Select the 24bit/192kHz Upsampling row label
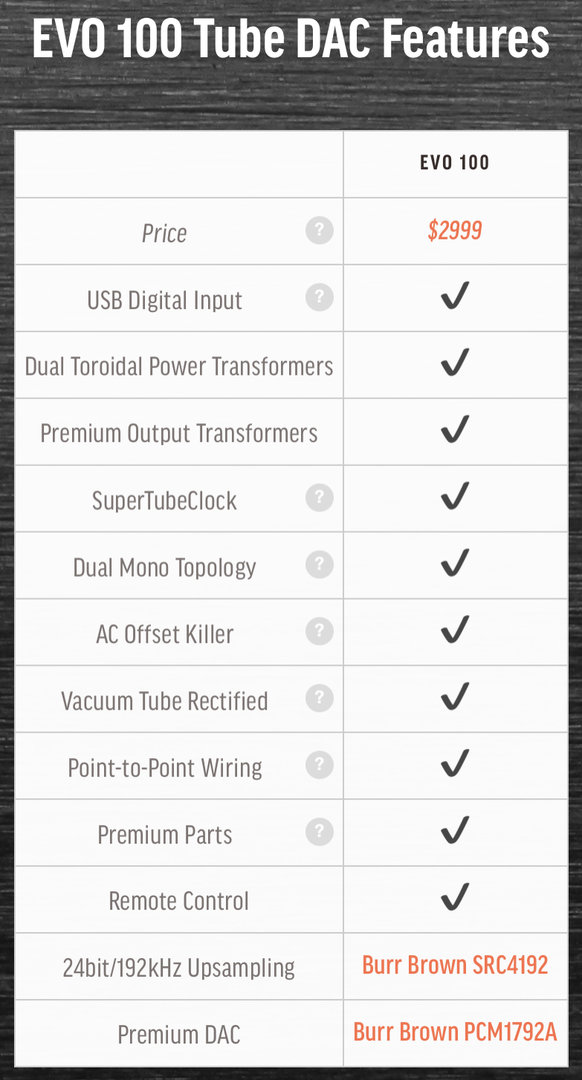 tap(178, 968)
